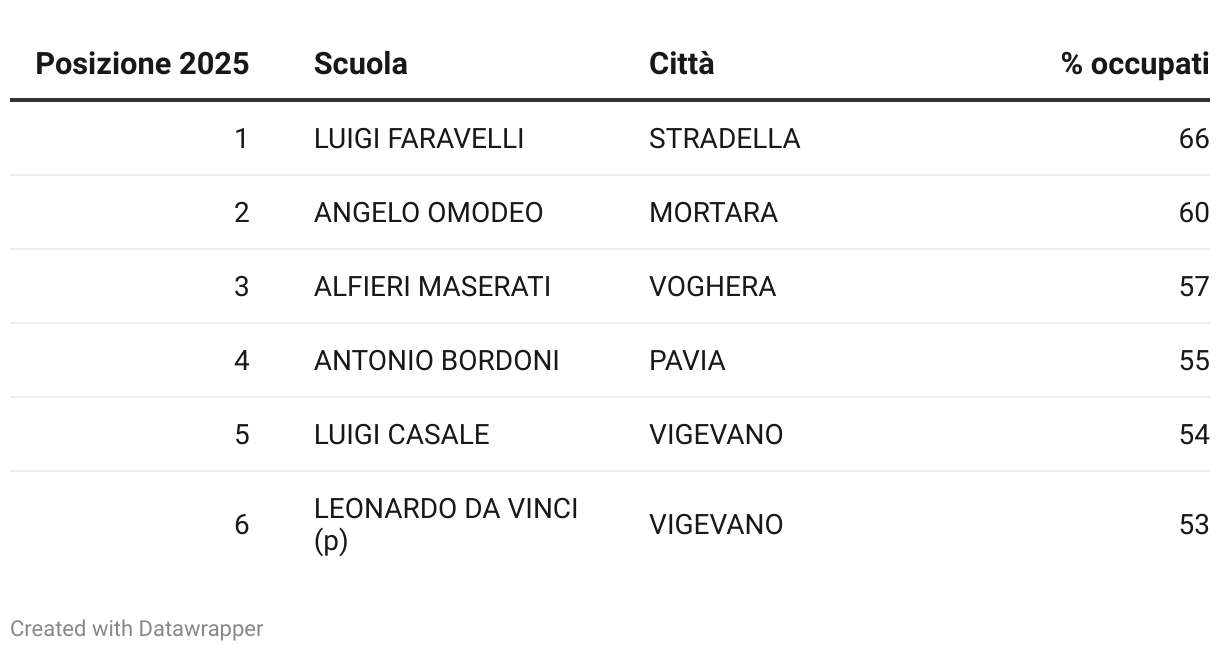Screen dimensions: 1220x652
Task: Click the Città column header
Action: [682, 64]
